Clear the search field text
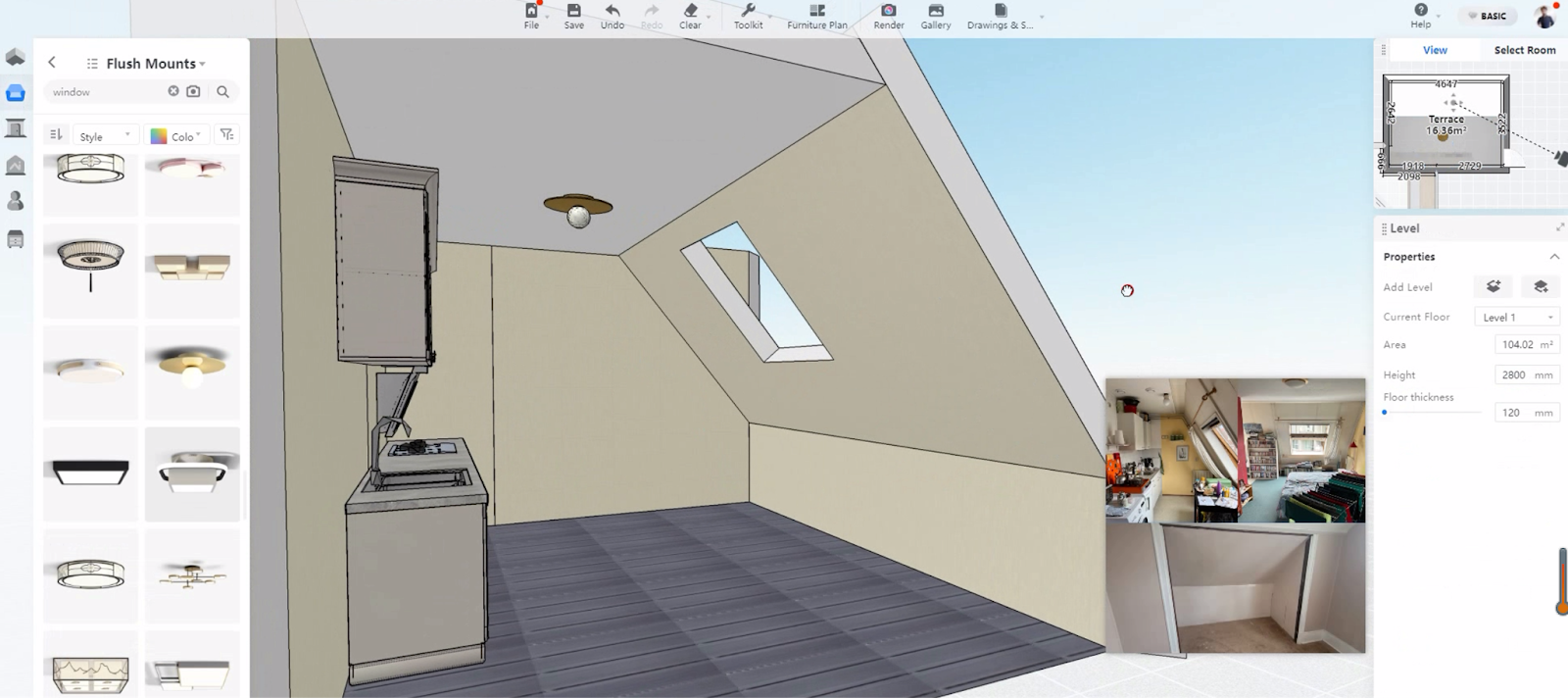Screen dimensions: 1568x698 tap(173, 91)
